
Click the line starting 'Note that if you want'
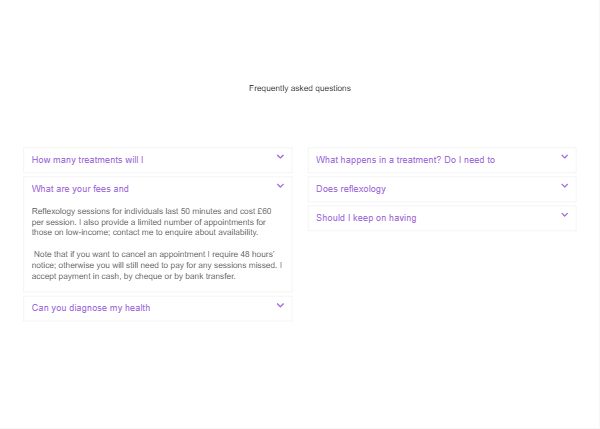point(154,254)
